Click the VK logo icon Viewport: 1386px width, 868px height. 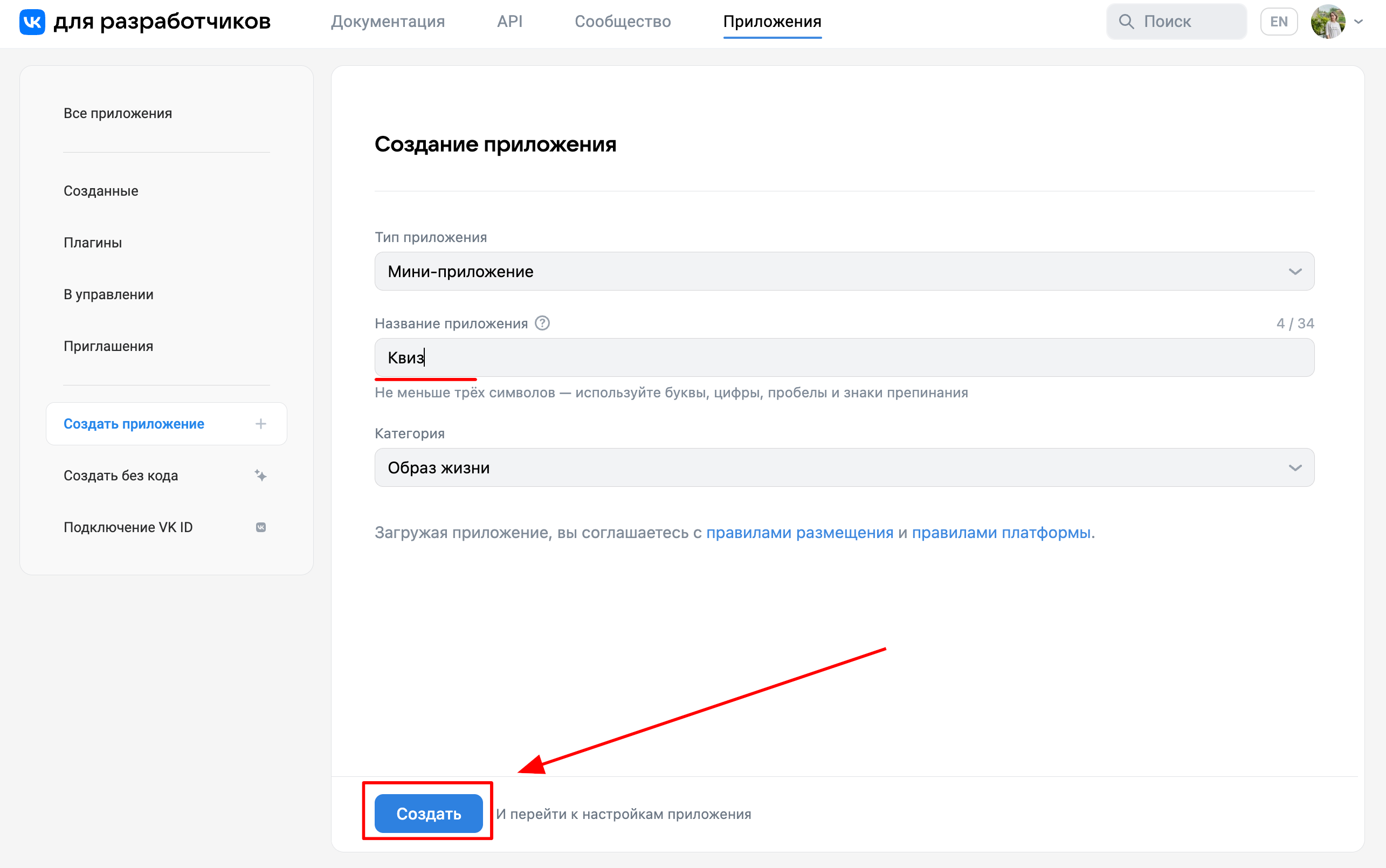[x=32, y=22]
